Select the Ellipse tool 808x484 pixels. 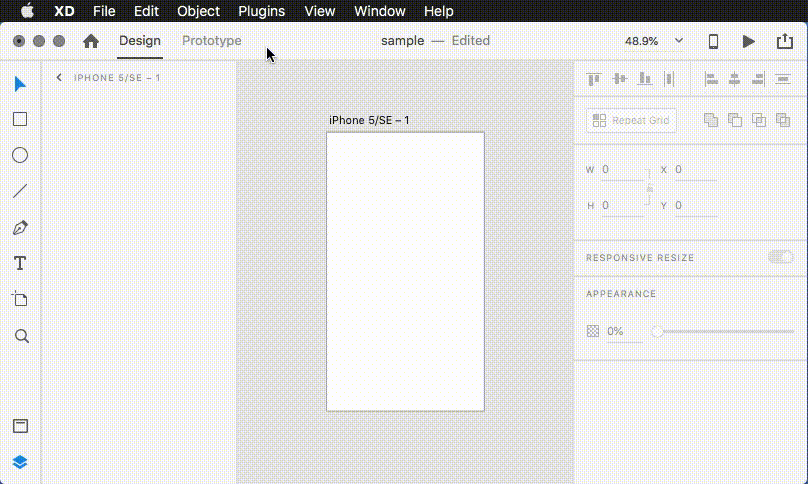(x=20, y=155)
